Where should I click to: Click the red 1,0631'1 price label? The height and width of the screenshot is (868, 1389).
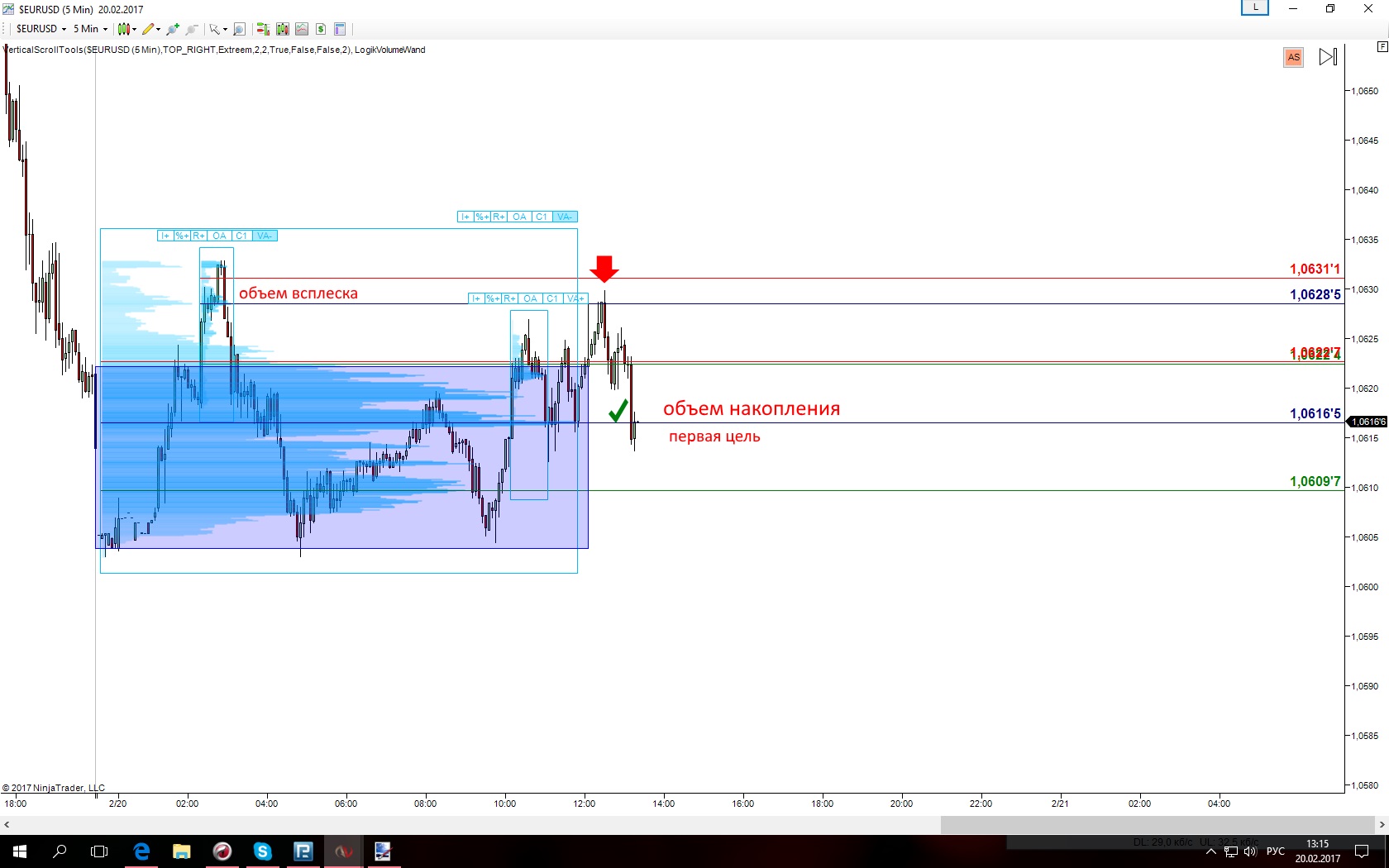pos(1315,269)
